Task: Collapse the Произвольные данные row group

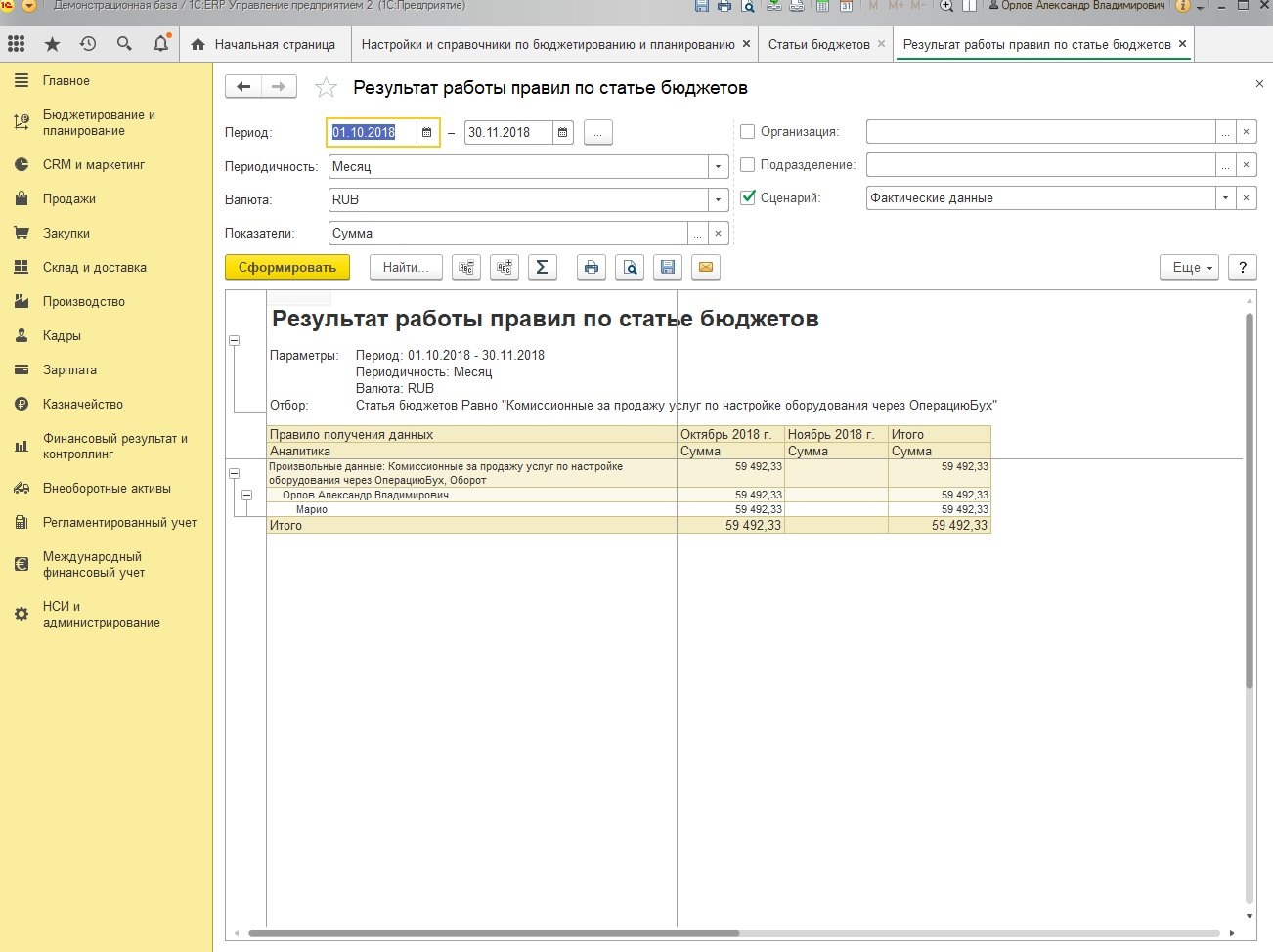Action: [x=234, y=474]
